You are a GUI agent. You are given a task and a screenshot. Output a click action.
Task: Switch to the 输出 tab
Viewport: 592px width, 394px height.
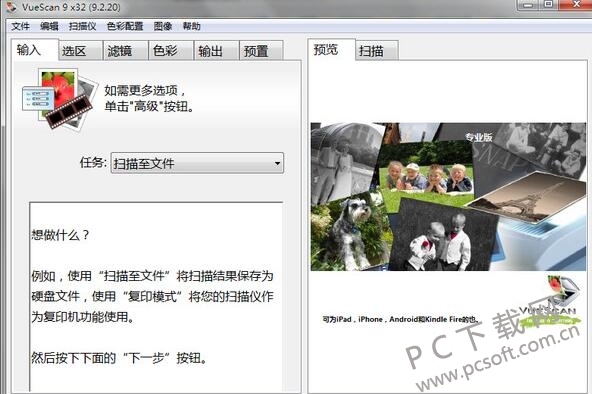click(216, 51)
